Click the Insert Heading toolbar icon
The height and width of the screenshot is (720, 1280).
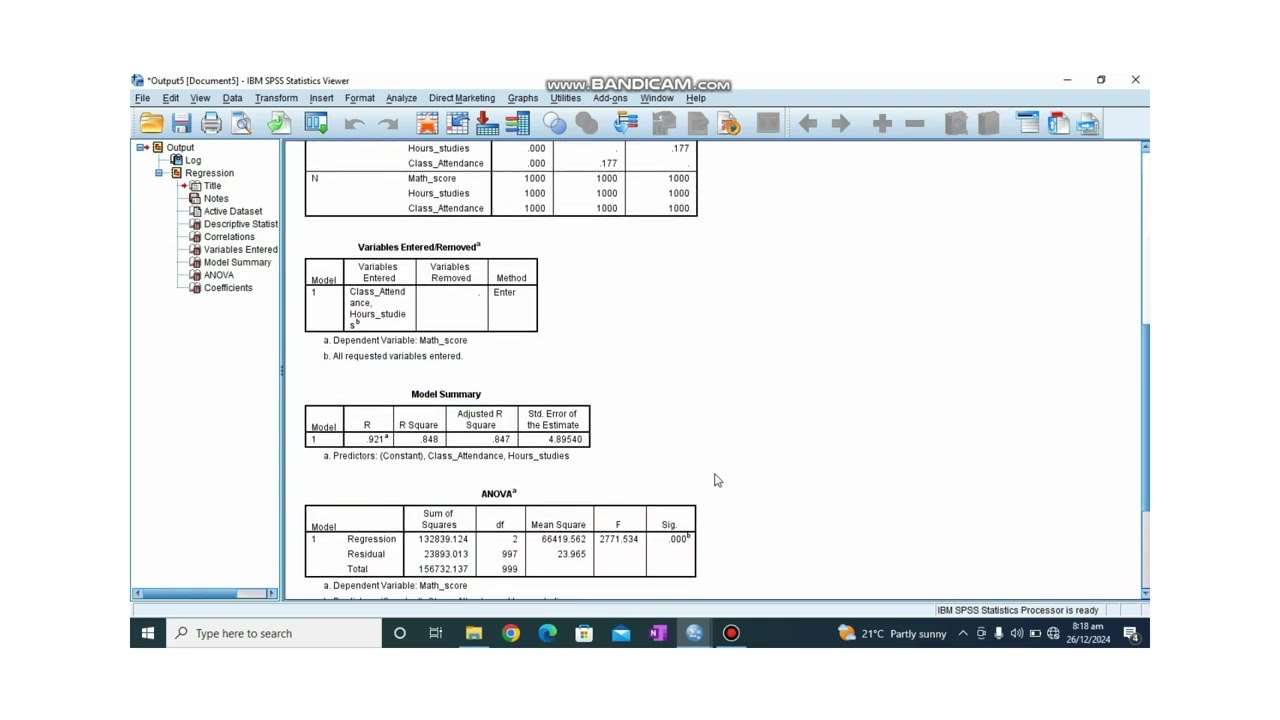click(1027, 123)
